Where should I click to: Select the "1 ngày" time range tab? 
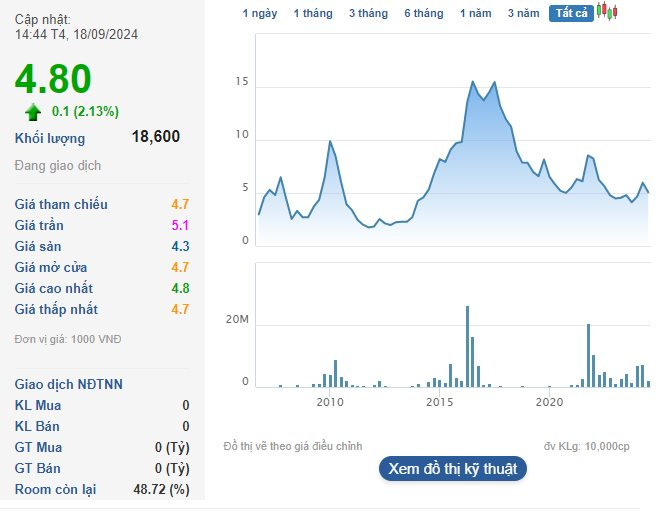click(260, 13)
